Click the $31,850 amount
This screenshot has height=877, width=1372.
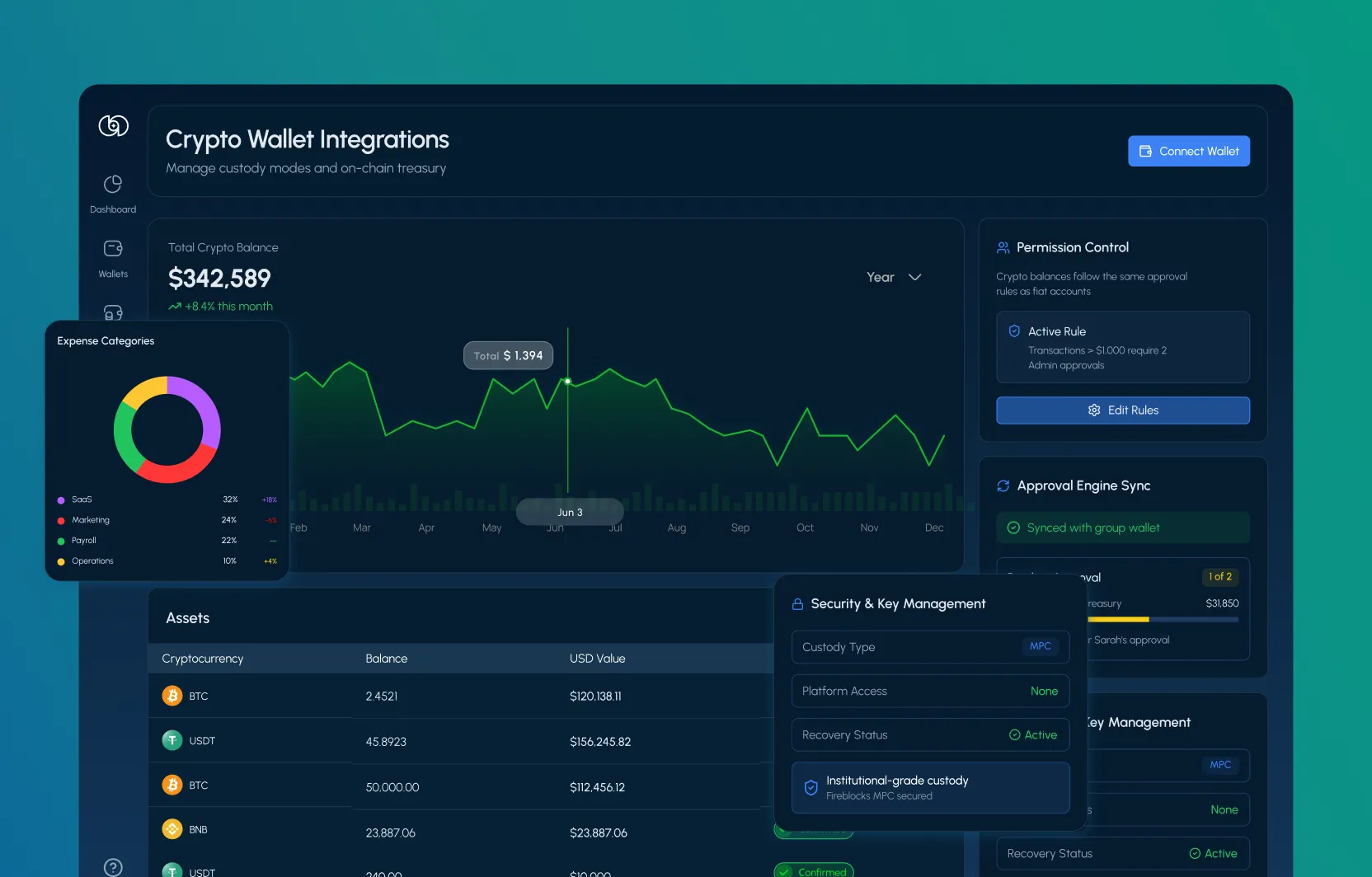tap(1222, 603)
